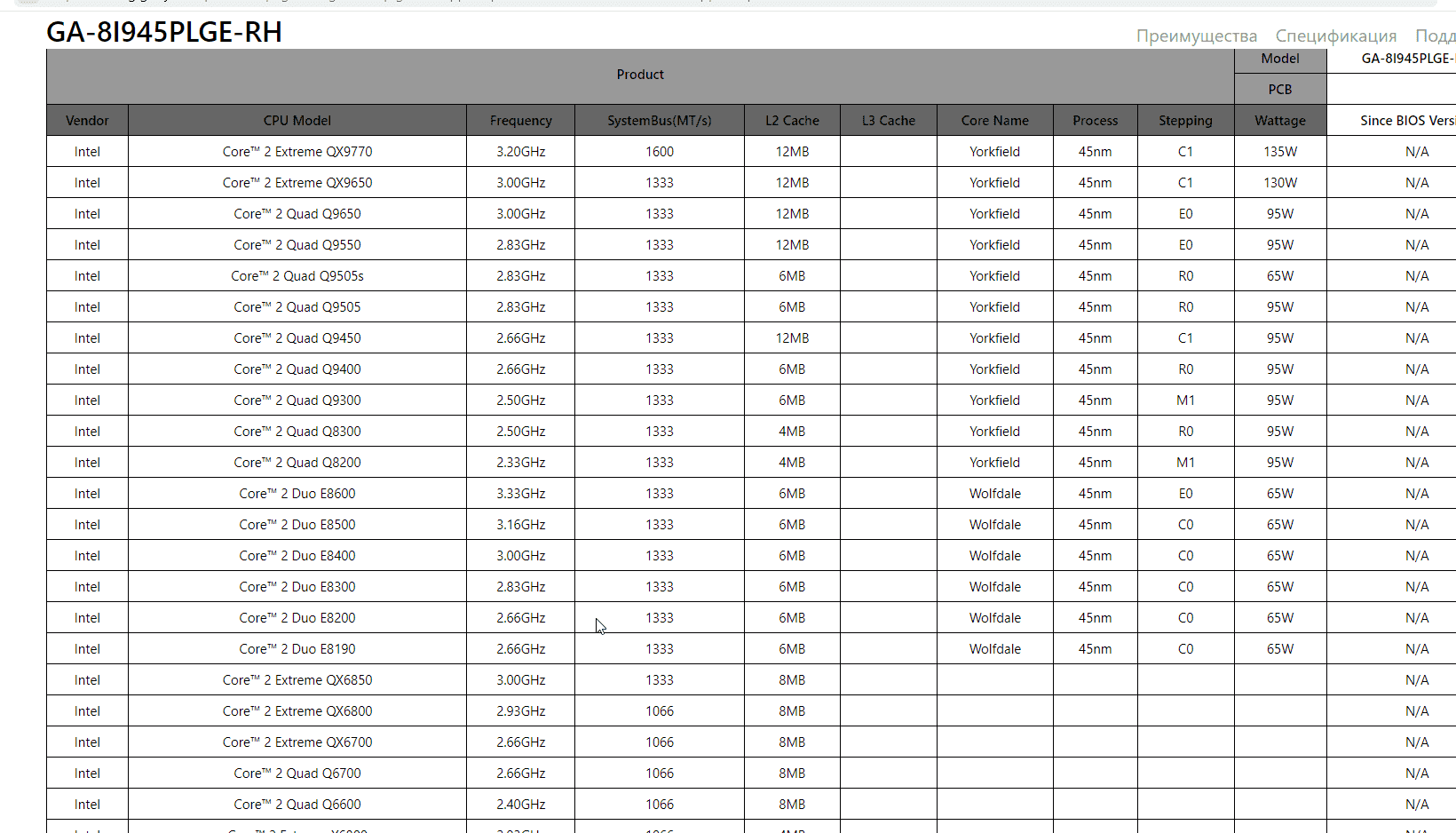
Task: Select the Core 2 Quad Q9650 cell
Action: point(297,214)
